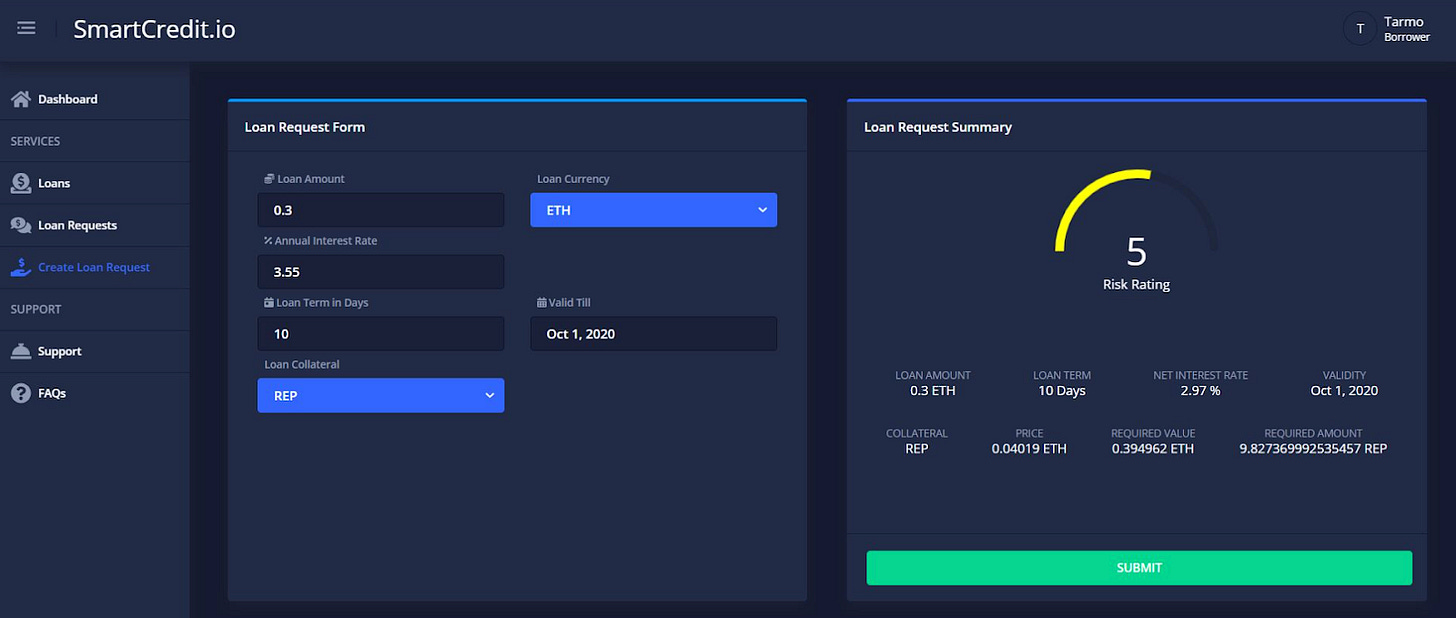Click the Loan Term in Days field
The height and width of the screenshot is (618, 1456).
click(381, 334)
